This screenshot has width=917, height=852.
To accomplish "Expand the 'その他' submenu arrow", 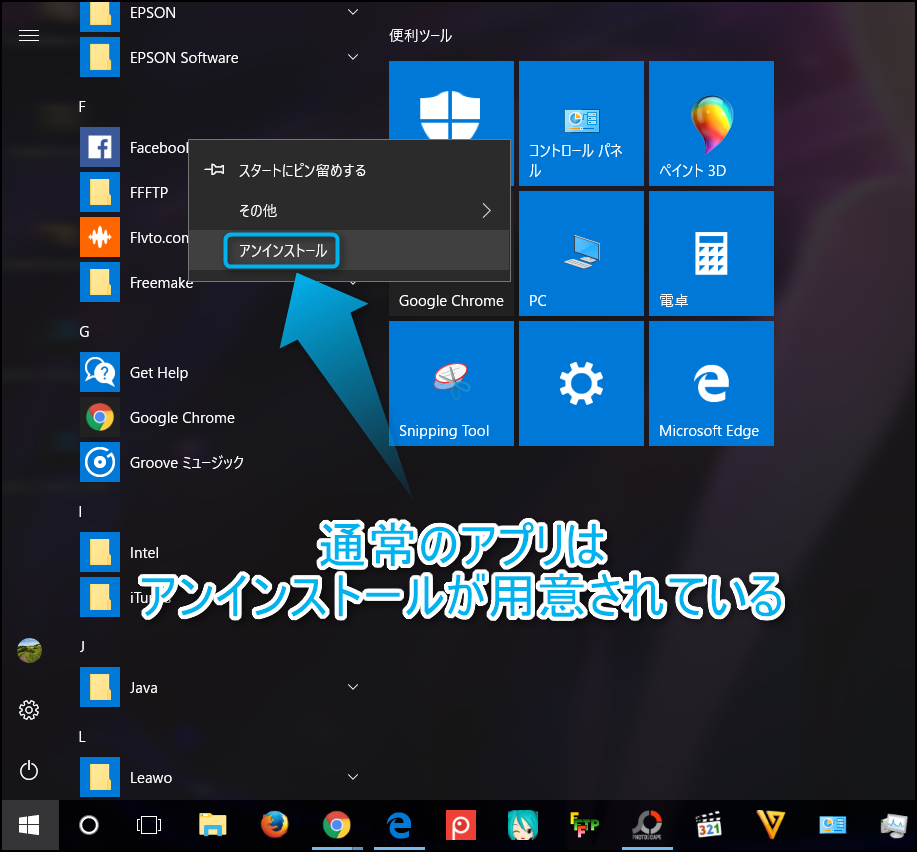I will [x=487, y=211].
